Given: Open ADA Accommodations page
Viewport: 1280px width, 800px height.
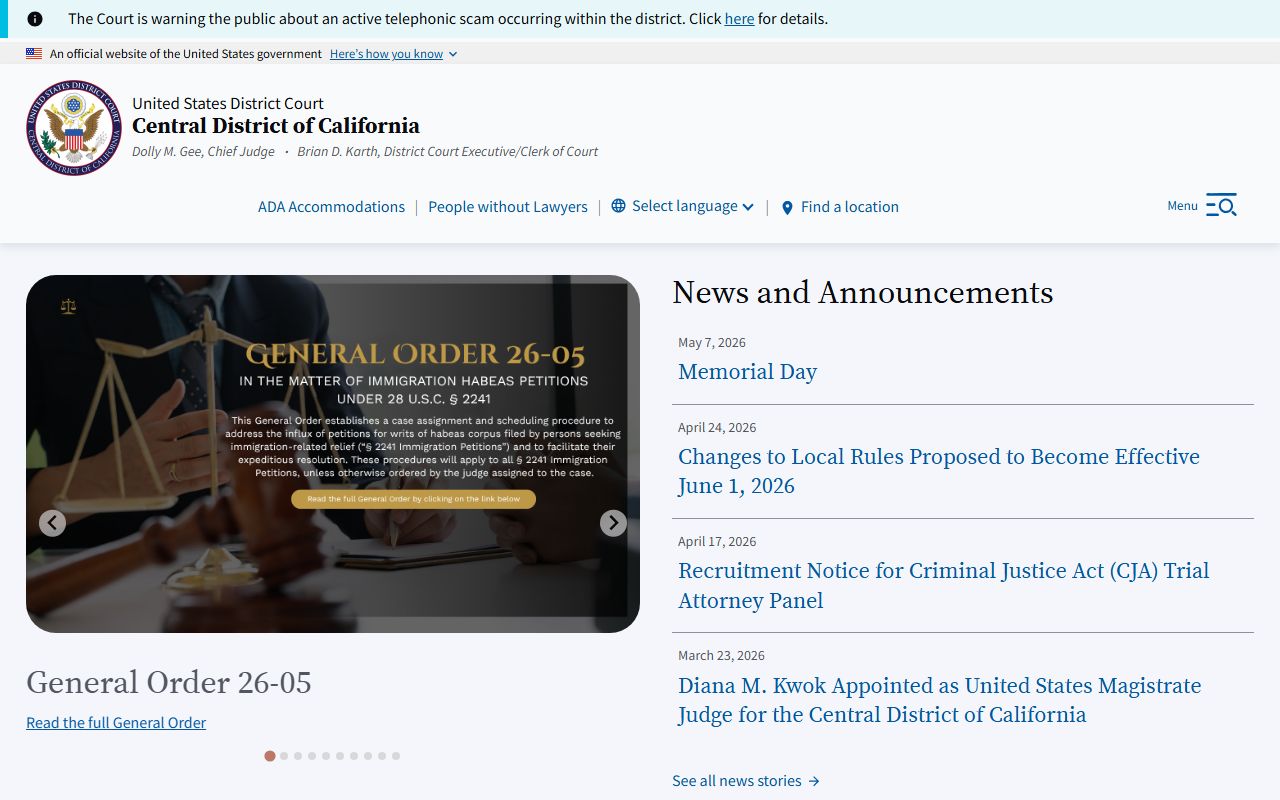Looking at the screenshot, I should (x=331, y=207).
